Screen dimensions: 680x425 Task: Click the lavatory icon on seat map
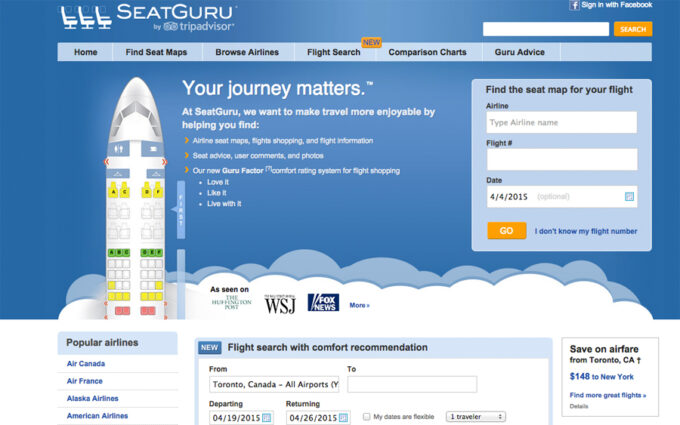pyautogui.click(x=118, y=149)
